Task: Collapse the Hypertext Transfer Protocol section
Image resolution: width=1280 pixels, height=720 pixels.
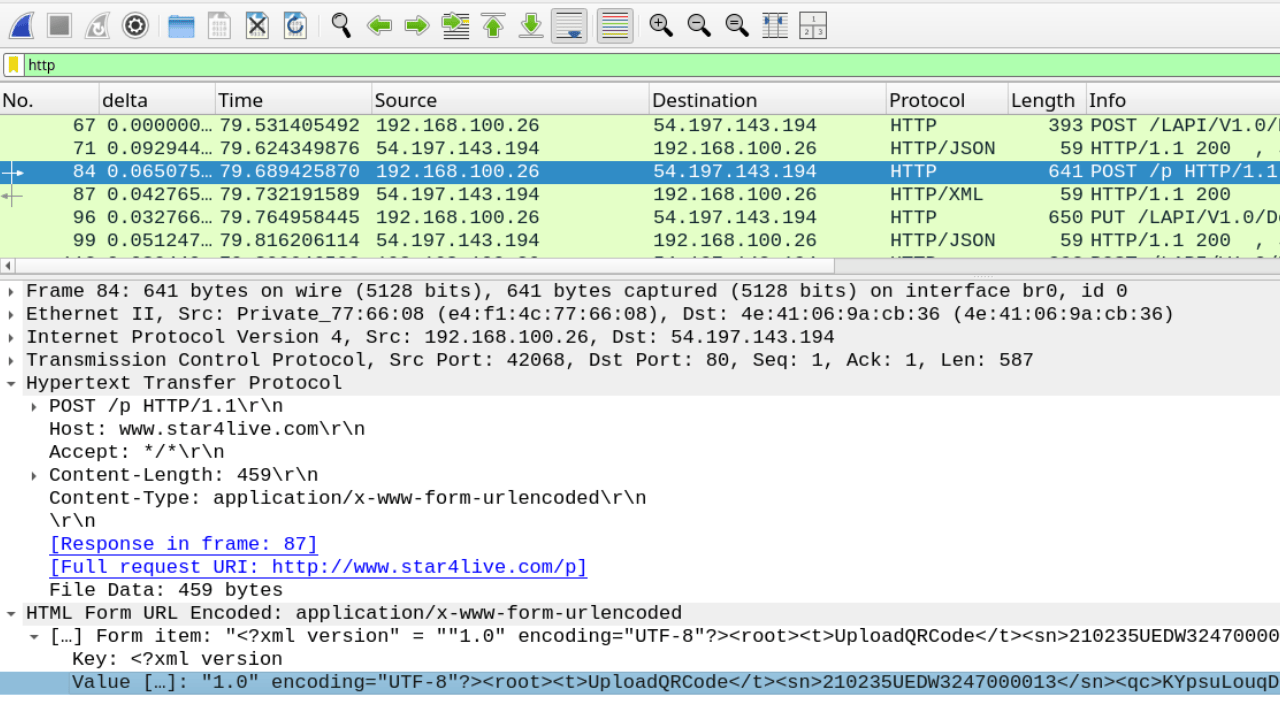Action: click(11, 383)
